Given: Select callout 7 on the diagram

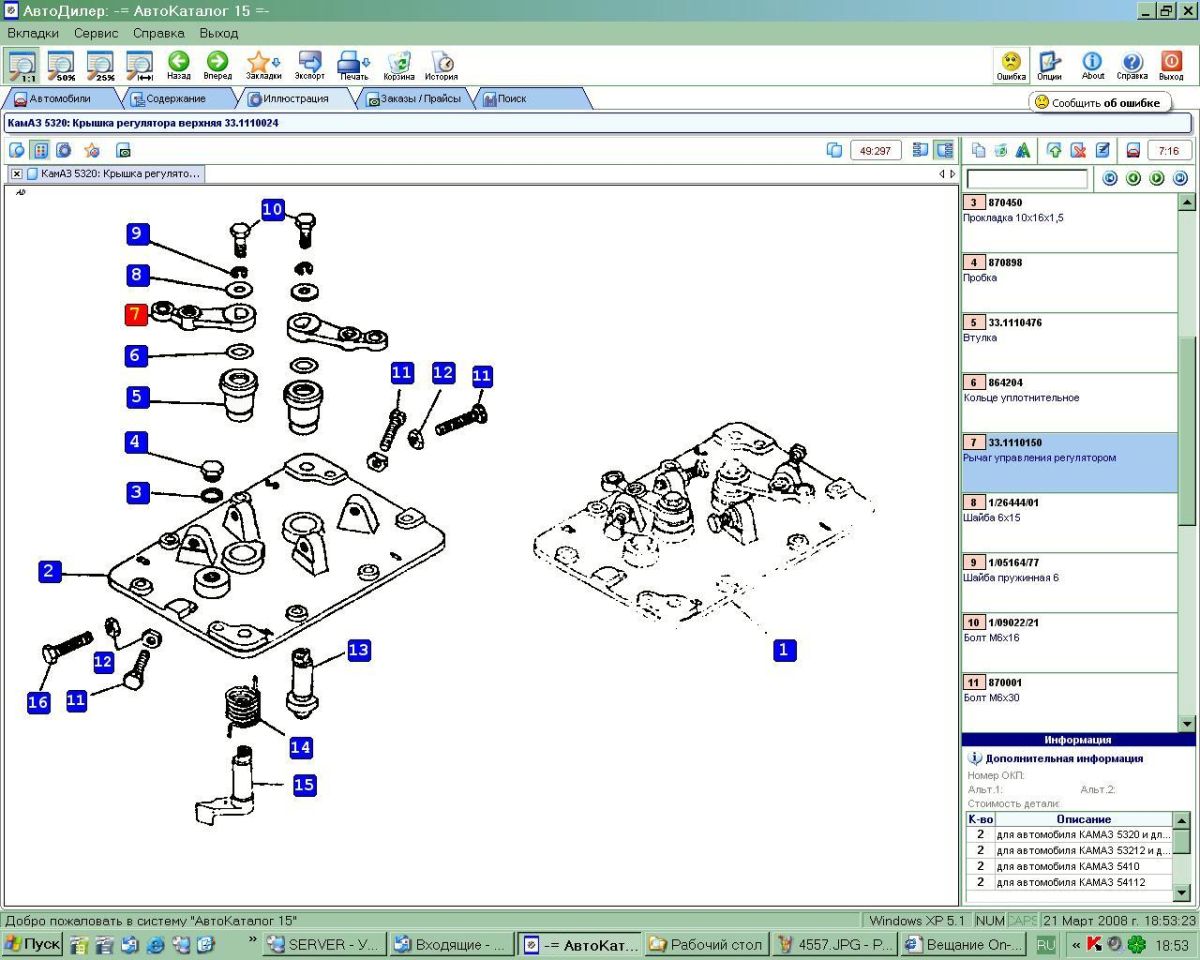Looking at the screenshot, I should (136, 315).
